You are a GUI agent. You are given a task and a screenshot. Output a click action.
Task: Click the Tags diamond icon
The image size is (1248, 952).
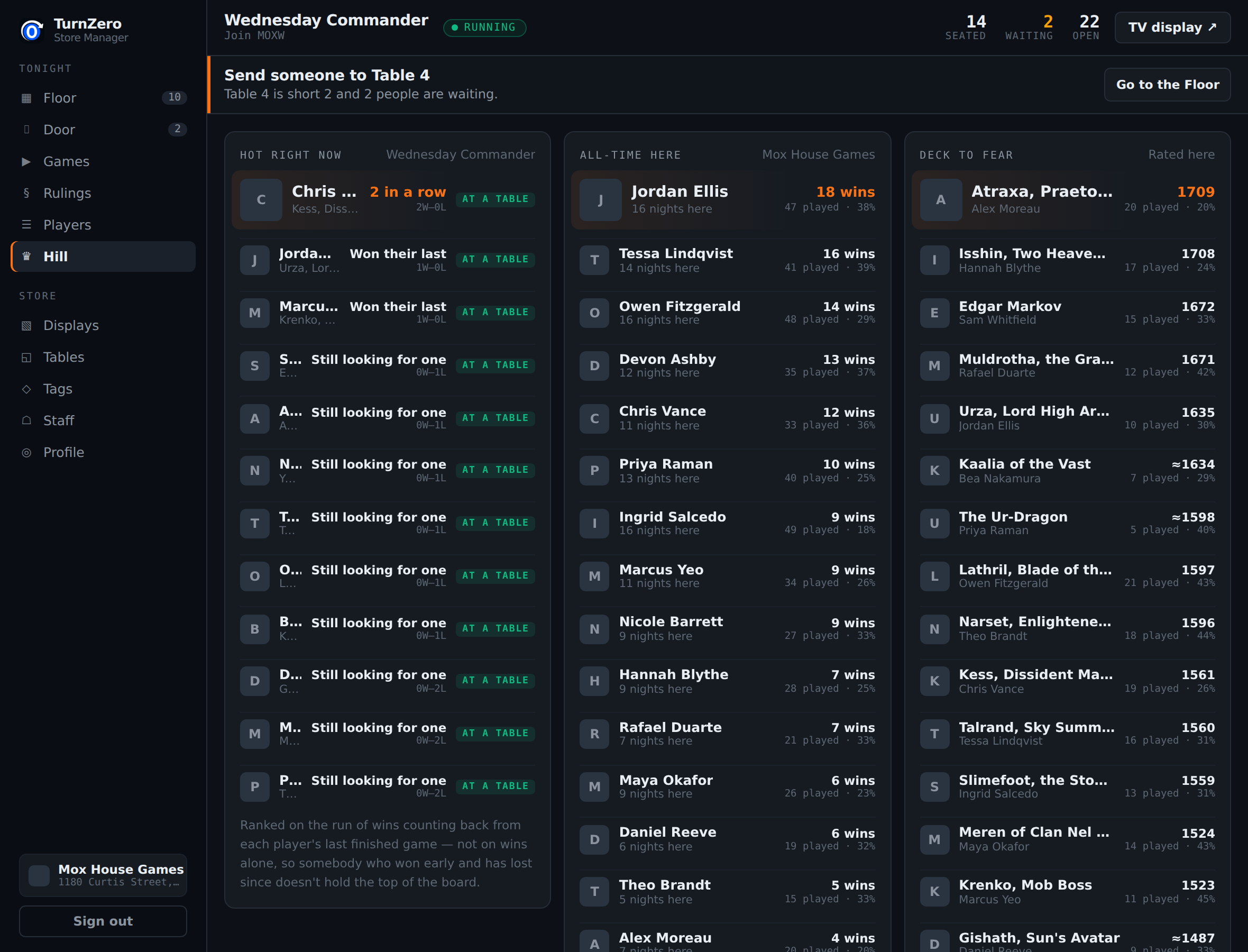26,389
